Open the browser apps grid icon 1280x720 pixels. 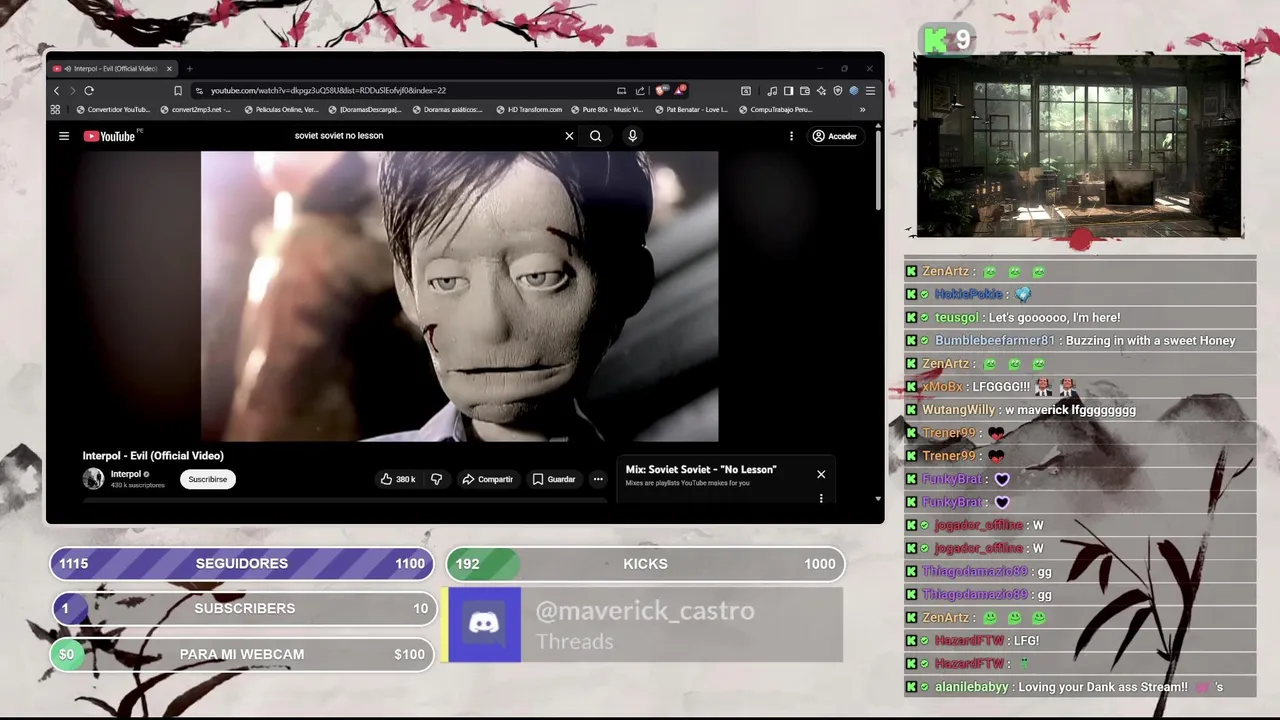tap(55, 110)
